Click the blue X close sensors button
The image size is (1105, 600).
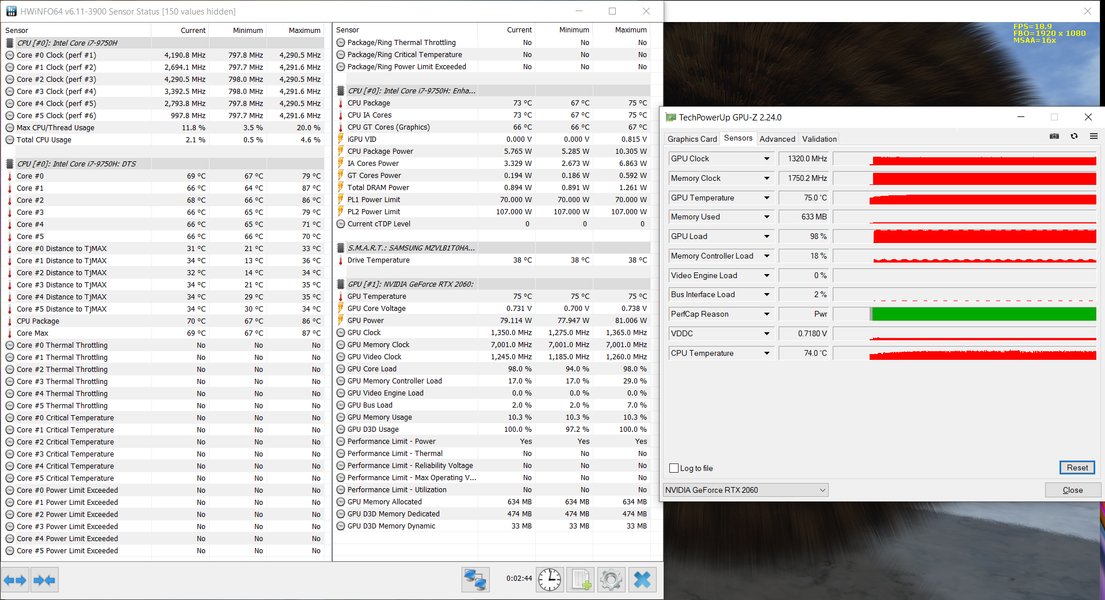(x=642, y=580)
